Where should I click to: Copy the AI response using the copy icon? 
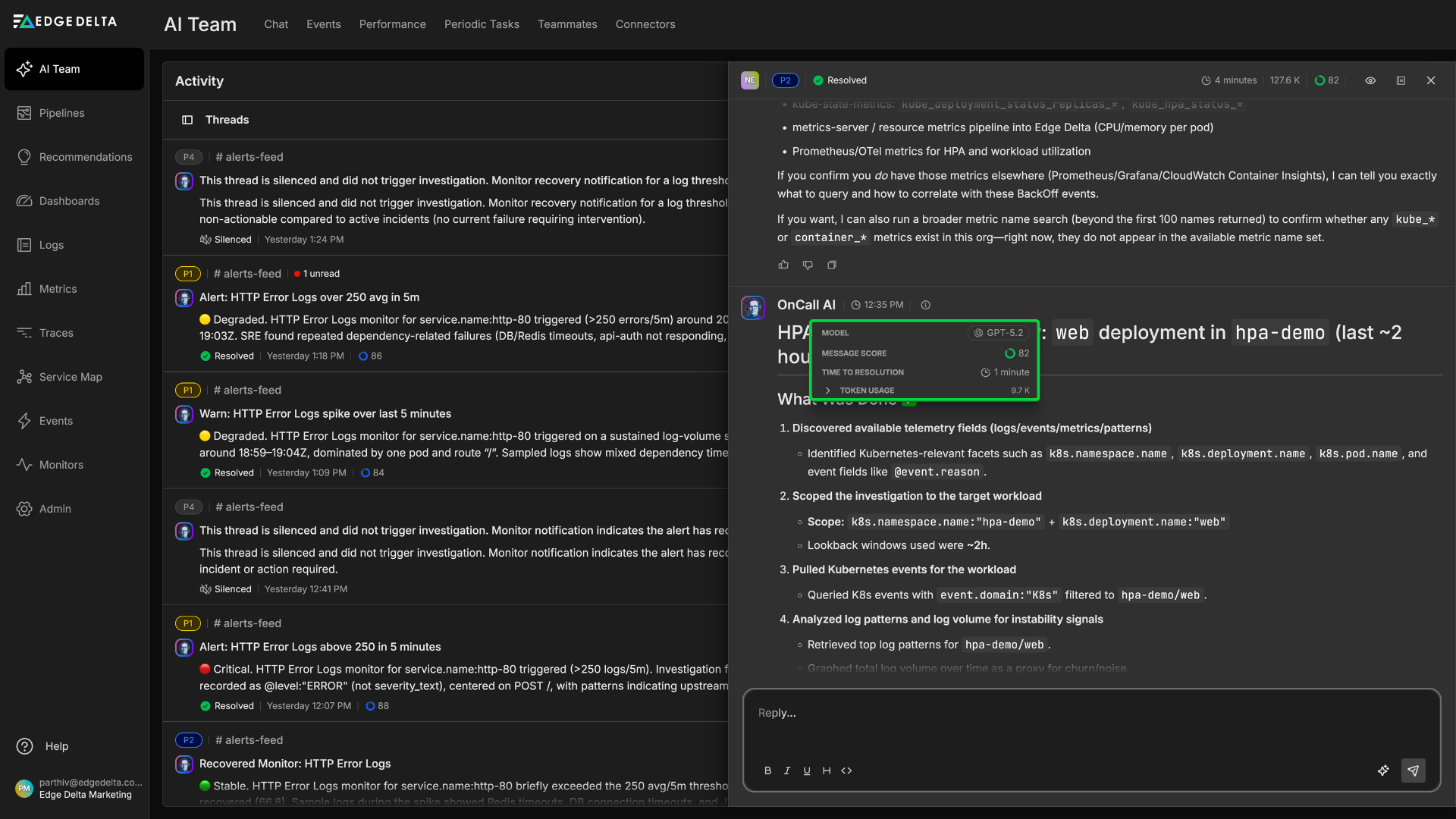832,265
